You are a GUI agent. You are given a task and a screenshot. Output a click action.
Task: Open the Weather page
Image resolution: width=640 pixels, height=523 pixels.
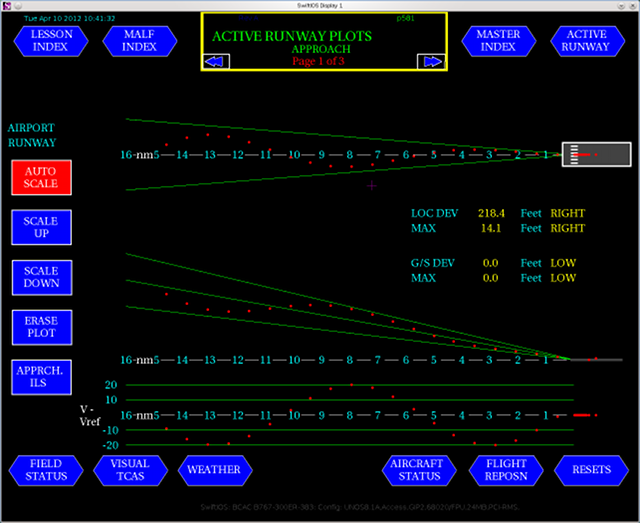[215, 470]
